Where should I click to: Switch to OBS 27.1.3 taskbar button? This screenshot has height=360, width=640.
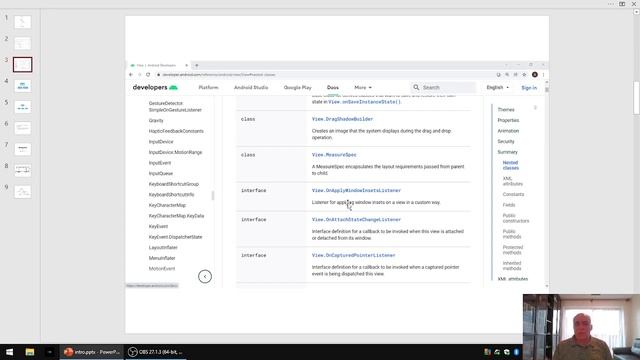tap(155, 352)
